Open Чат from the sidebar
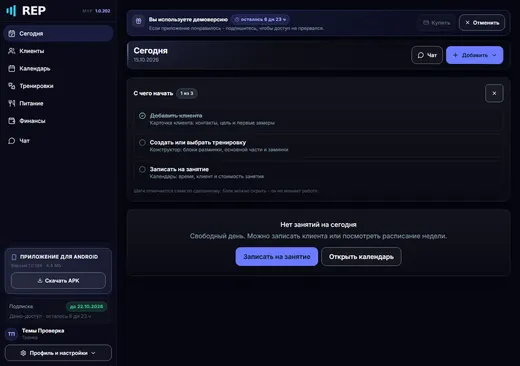This screenshot has height=366, width=520. (x=58, y=141)
